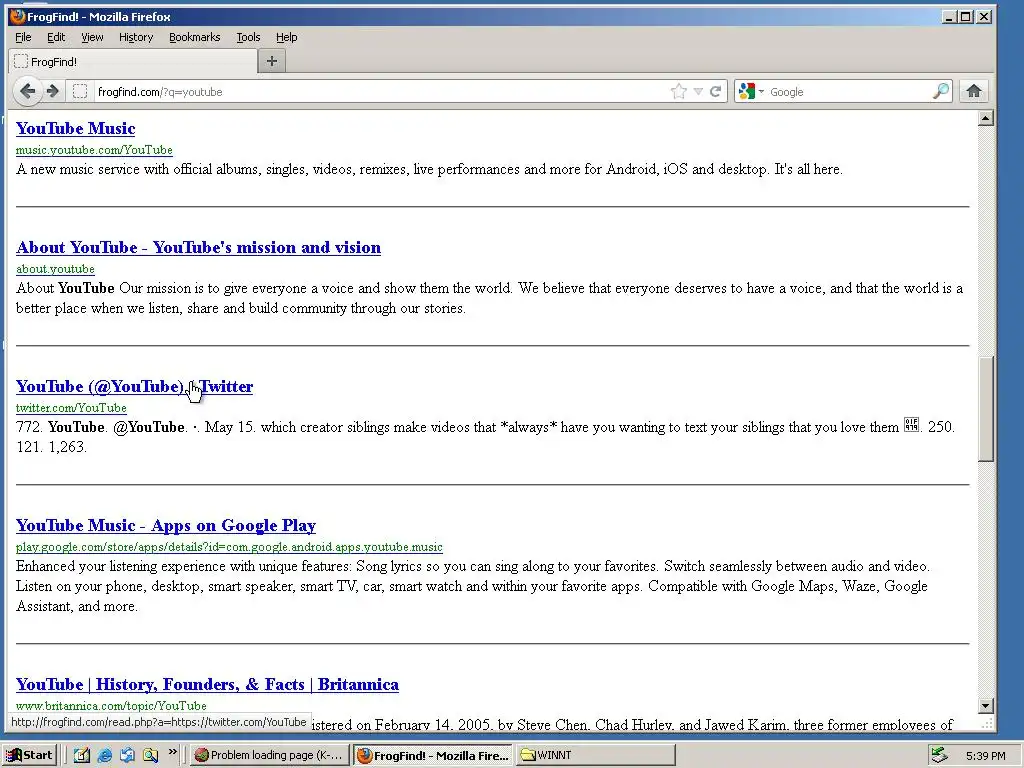Open About YouTube mission and vision link

coord(199,248)
